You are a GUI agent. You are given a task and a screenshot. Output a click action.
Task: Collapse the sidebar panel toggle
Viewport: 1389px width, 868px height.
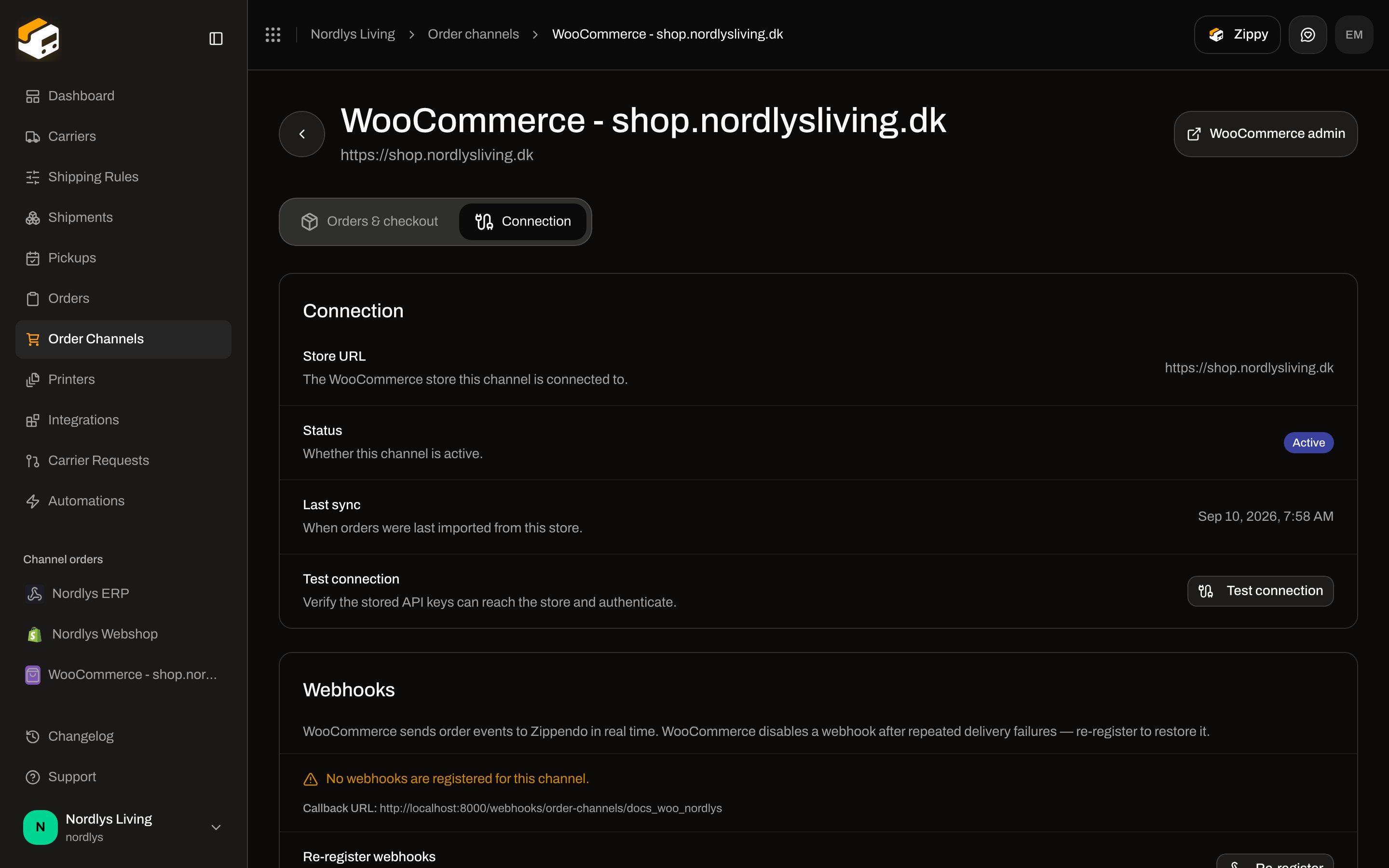pos(216,39)
